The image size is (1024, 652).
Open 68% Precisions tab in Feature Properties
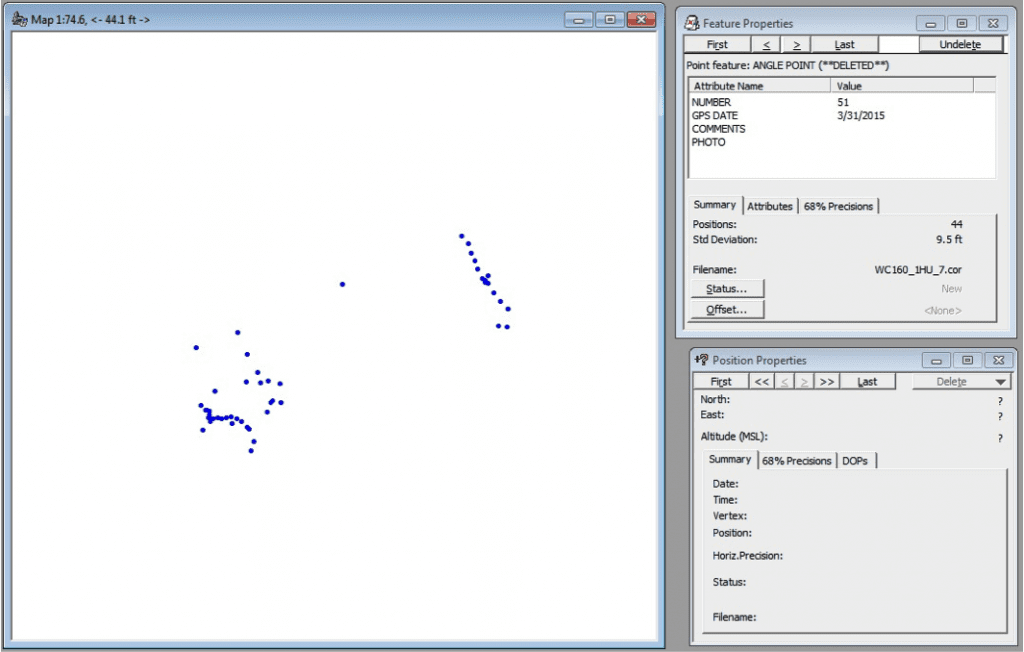(x=838, y=206)
